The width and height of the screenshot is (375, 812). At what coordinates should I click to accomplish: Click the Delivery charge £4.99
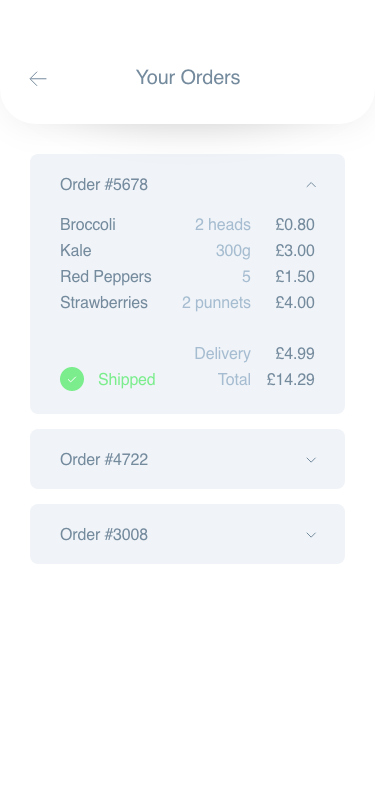(295, 354)
